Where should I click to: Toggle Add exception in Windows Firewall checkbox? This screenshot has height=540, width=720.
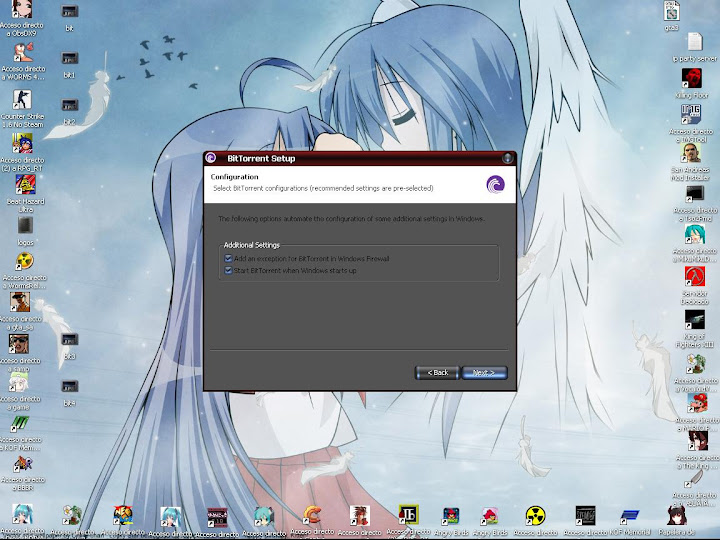point(228,259)
